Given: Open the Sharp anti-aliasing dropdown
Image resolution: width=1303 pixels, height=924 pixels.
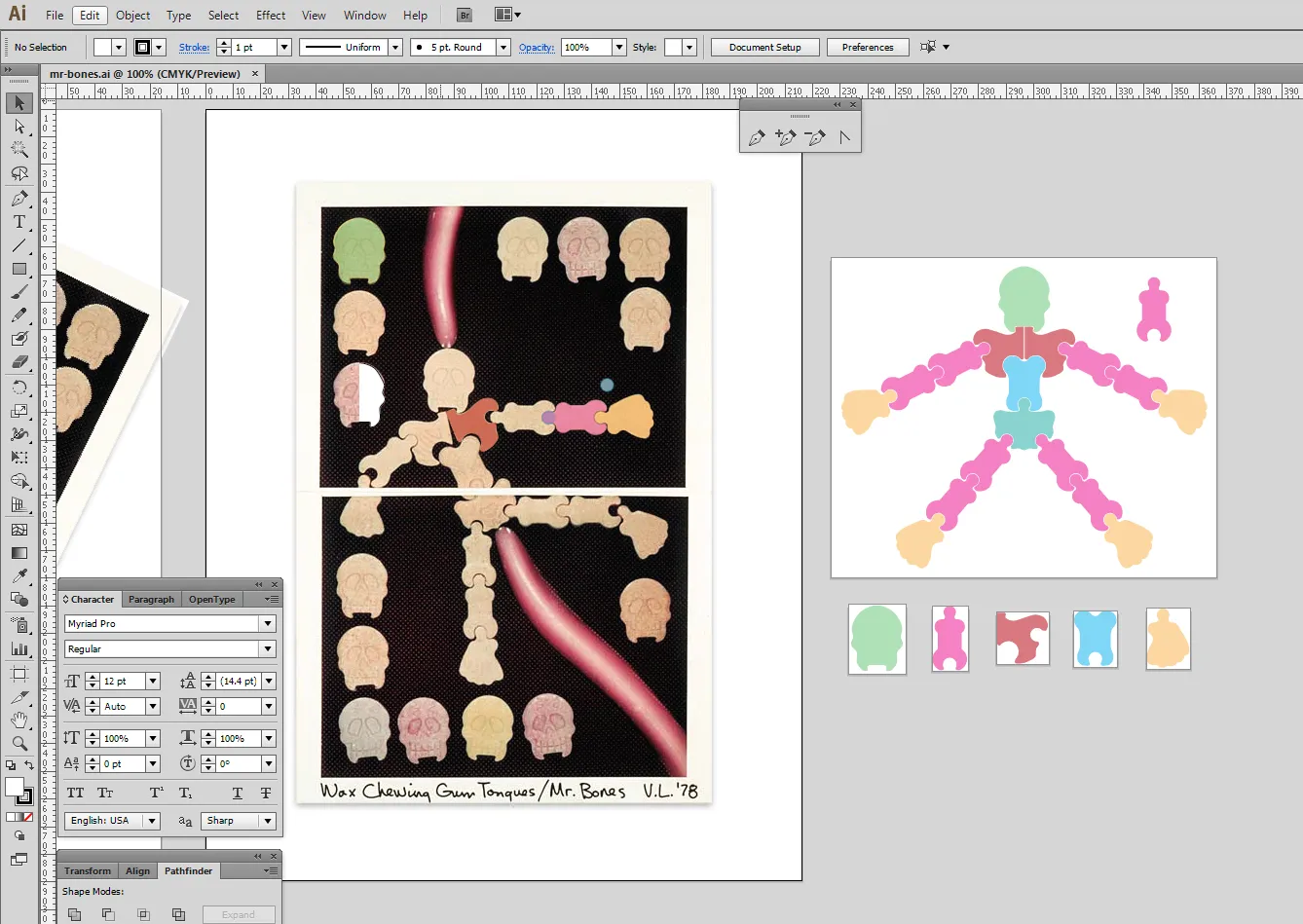Looking at the screenshot, I should click(268, 821).
